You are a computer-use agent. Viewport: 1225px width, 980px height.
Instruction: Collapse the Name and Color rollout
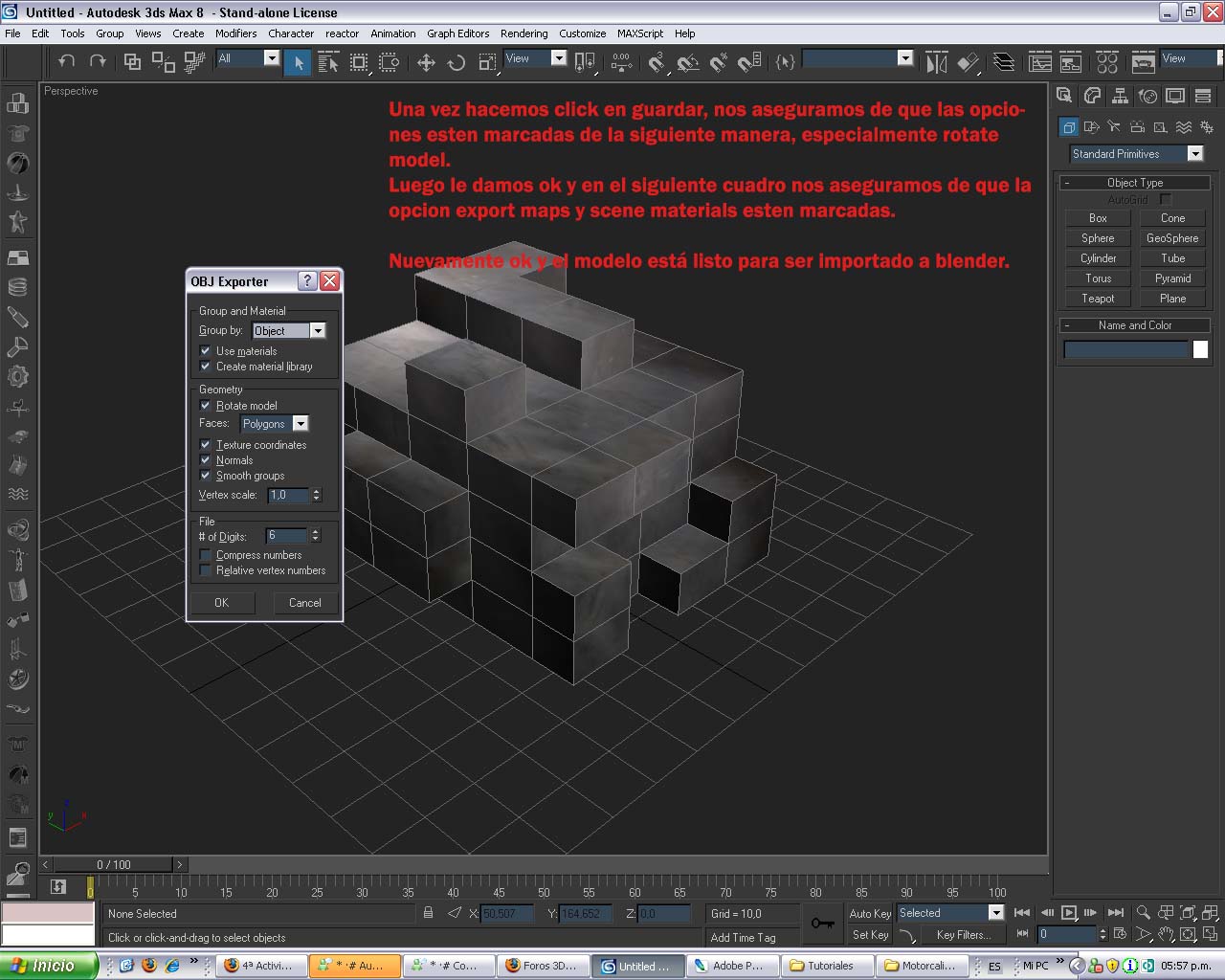click(1135, 325)
